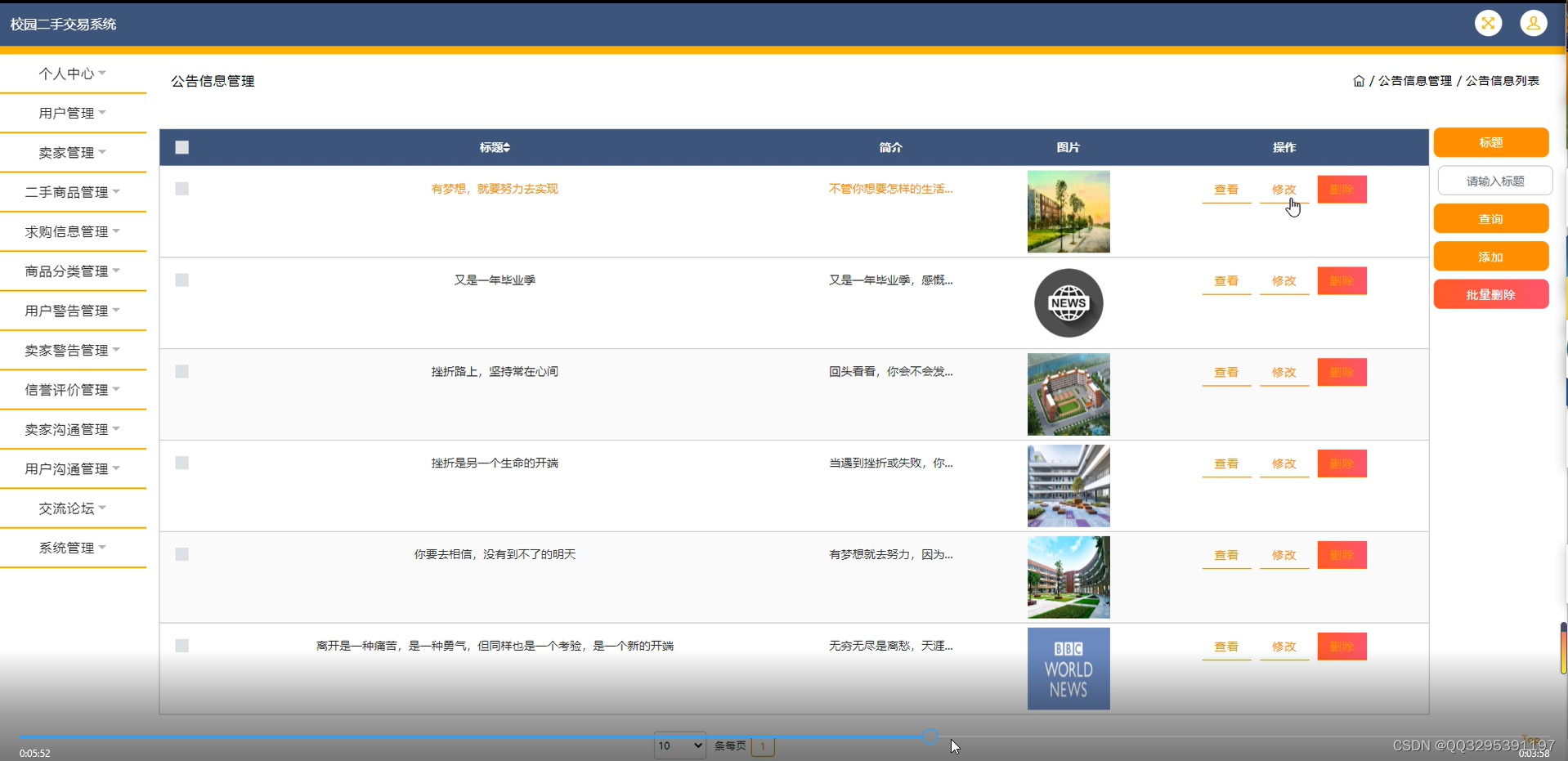Click the summary 当遇到挫折或失败，你...

click(x=890, y=463)
